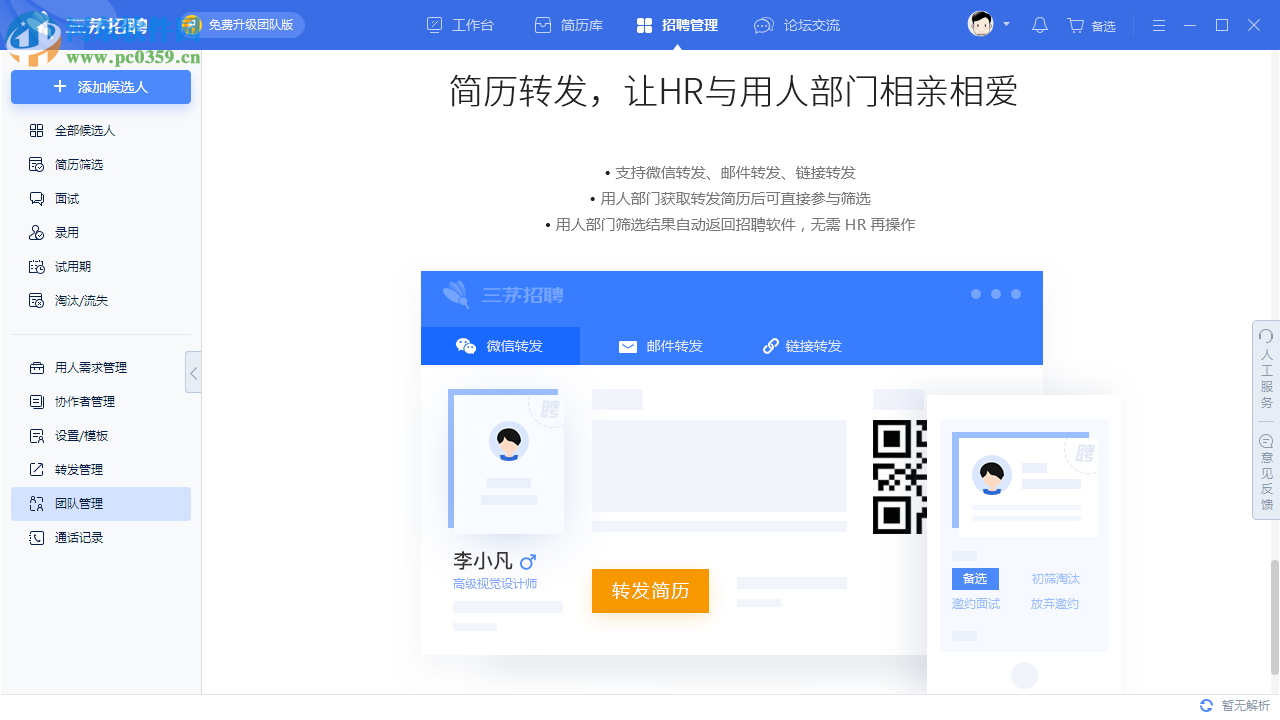View the 通话记录 call log
The image size is (1280, 720).
click(84, 537)
